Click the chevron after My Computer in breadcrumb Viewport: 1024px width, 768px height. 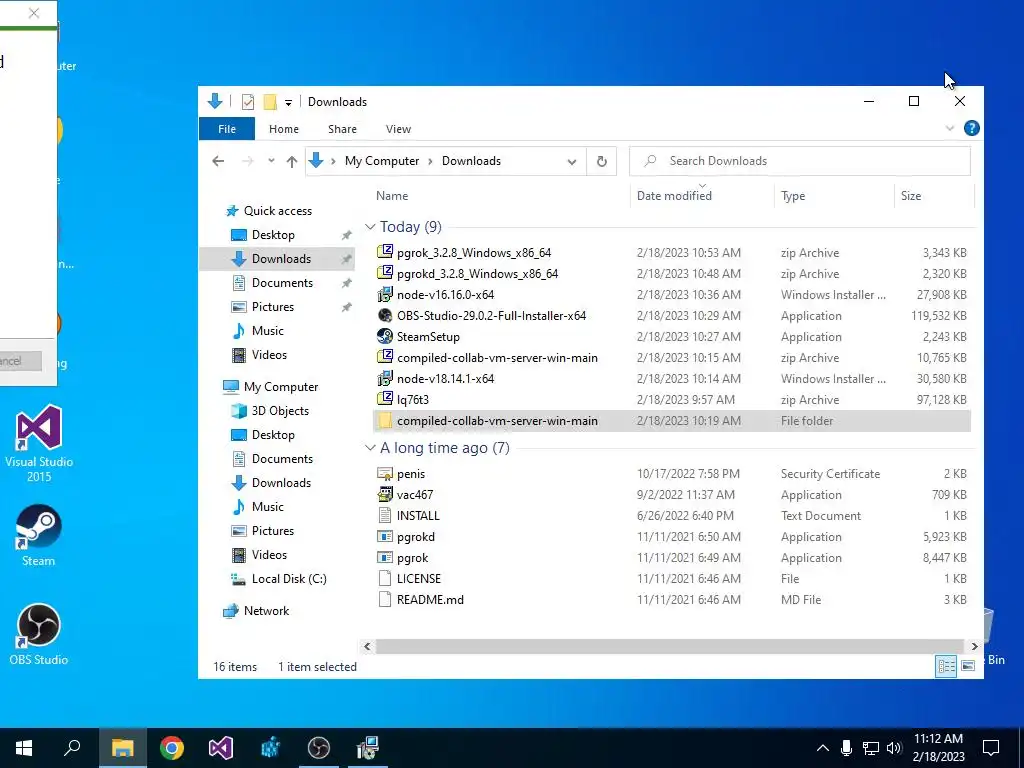[x=430, y=161]
